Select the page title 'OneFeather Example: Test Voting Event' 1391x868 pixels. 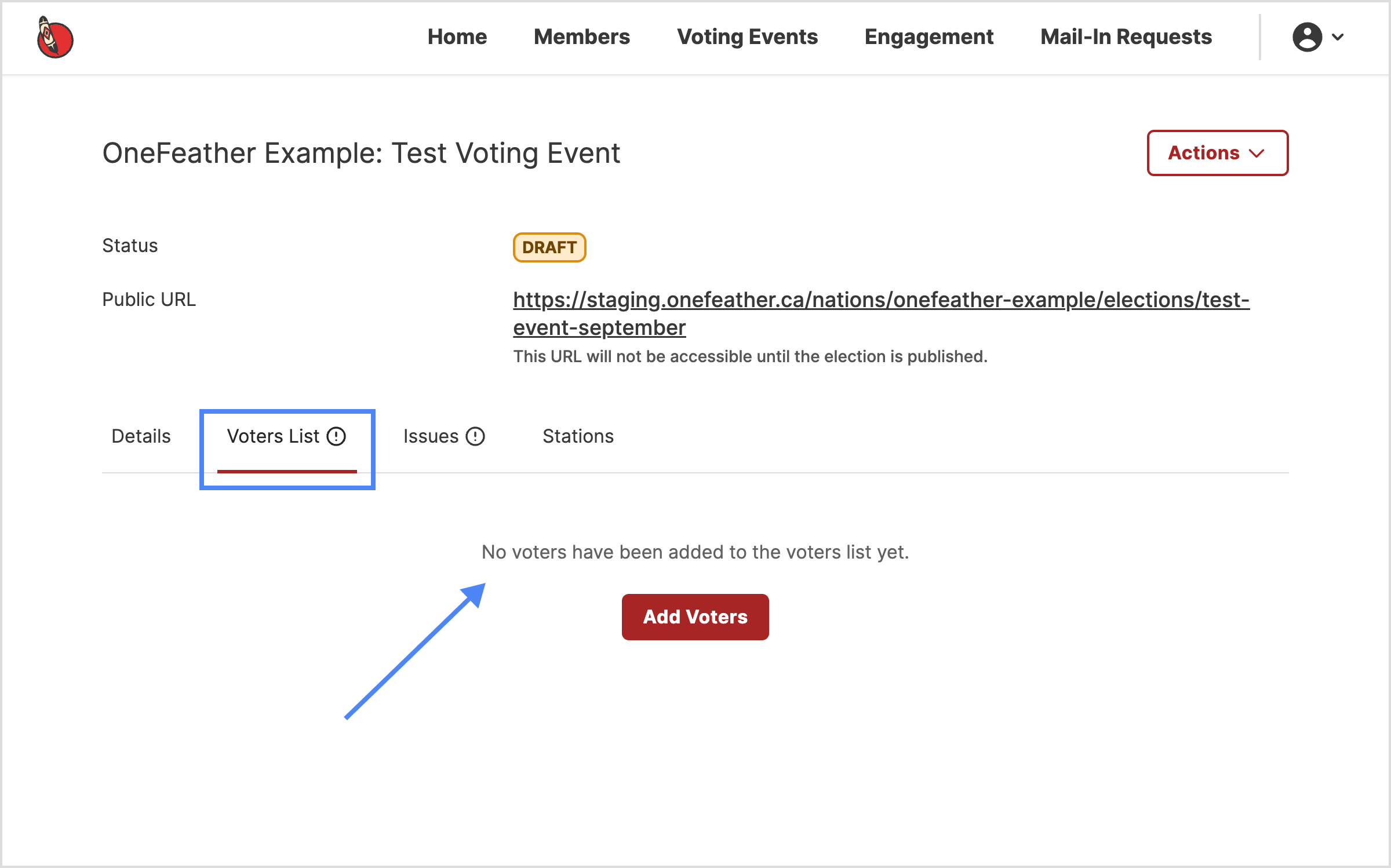pyautogui.click(x=361, y=153)
